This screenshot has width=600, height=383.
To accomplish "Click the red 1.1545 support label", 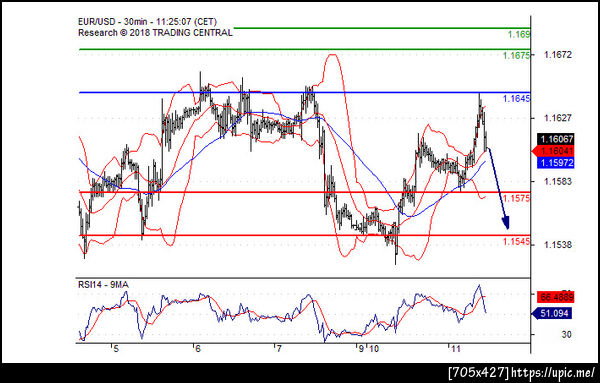I will (516, 241).
